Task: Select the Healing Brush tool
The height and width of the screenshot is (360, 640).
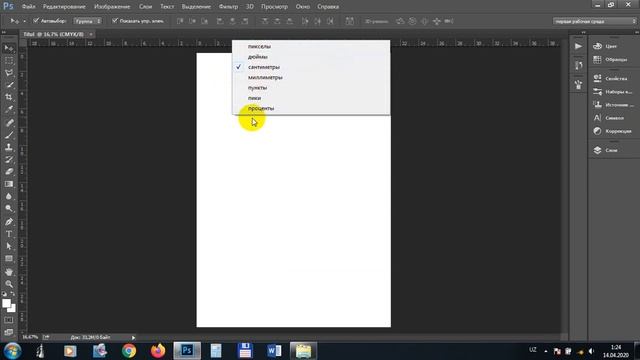Action: point(9,122)
